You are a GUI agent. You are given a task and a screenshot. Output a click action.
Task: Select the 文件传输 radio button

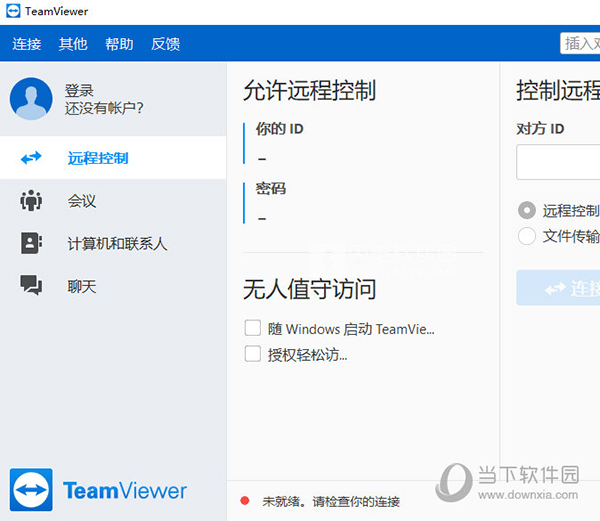pos(527,236)
